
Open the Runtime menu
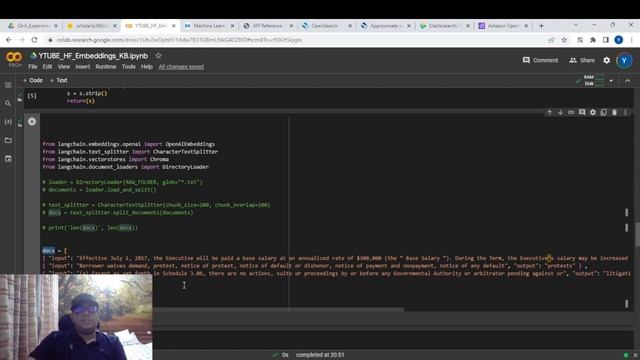pyautogui.click(x=106, y=67)
